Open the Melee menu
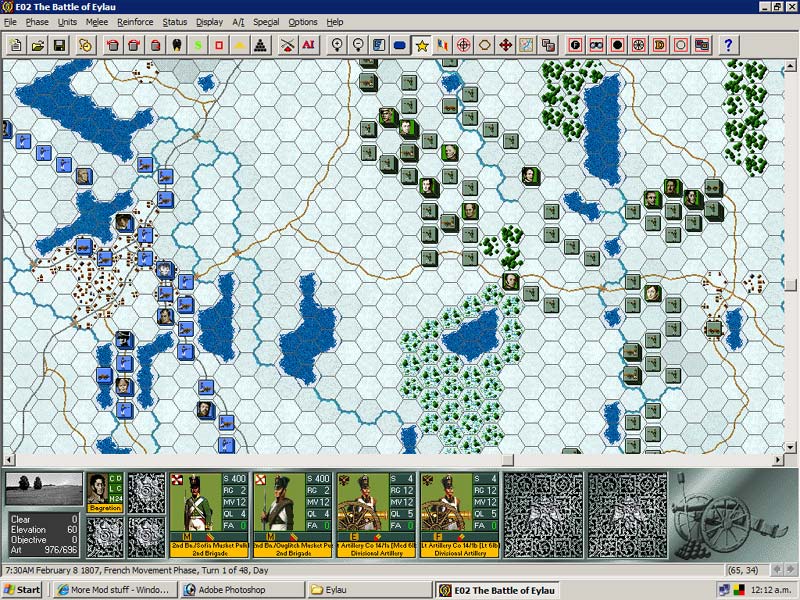The height and width of the screenshot is (600, 800). tap(96, 22)
